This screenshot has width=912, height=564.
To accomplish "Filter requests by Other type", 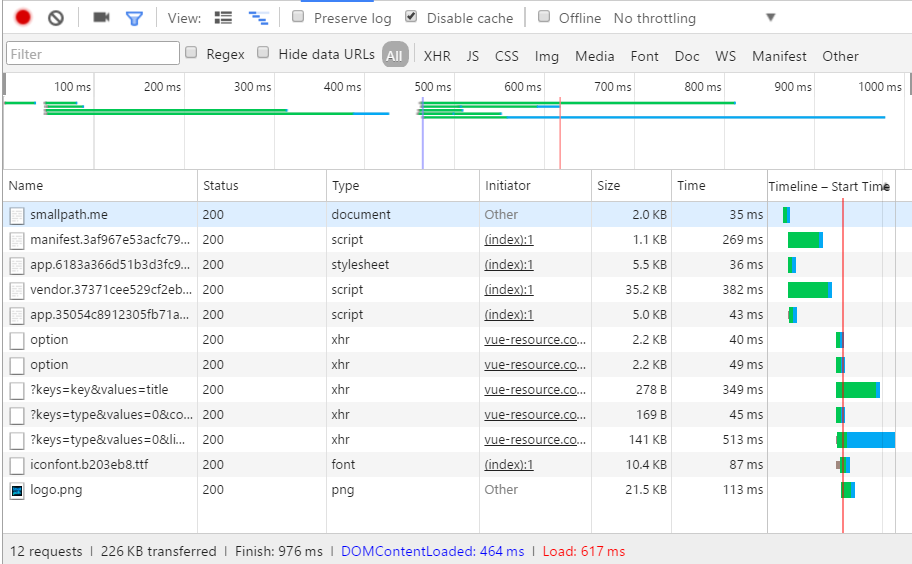I will click(x=840, y=56).
